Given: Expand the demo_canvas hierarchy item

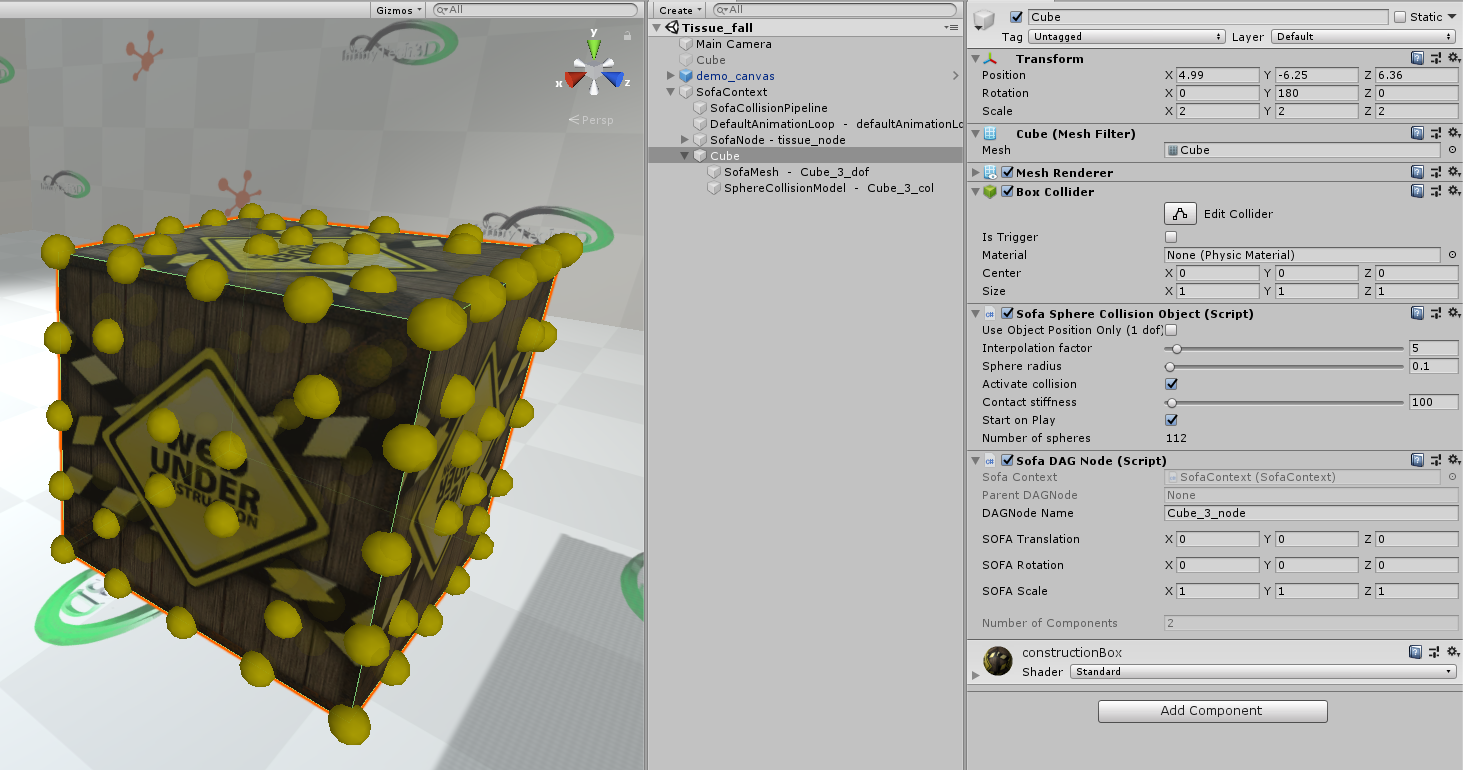Looking at the screenshot, I should 669,75.
